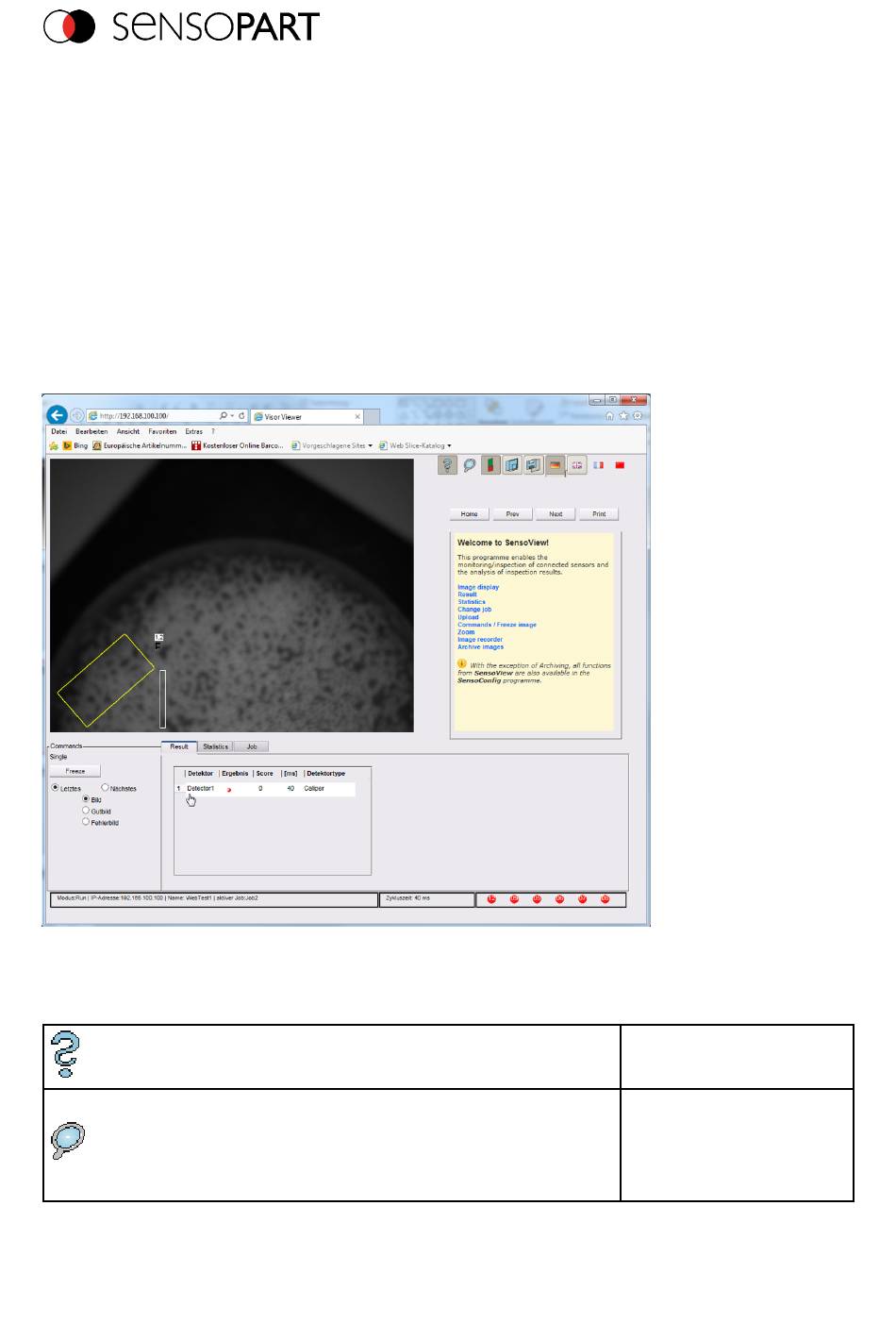The width and height of the screenshot is (896, 1323).
Task: Click the question mark icon in the table below
Action: [x=67, y=1055]
